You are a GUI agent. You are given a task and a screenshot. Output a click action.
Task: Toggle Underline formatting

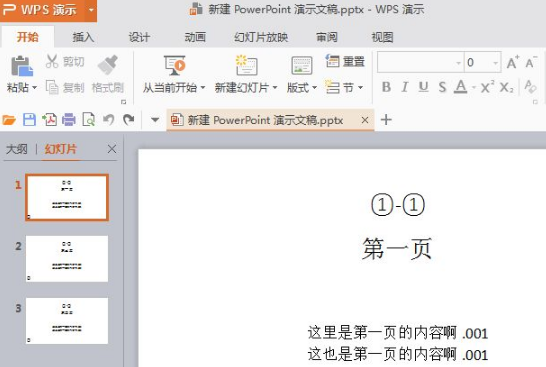pos(423,87)
